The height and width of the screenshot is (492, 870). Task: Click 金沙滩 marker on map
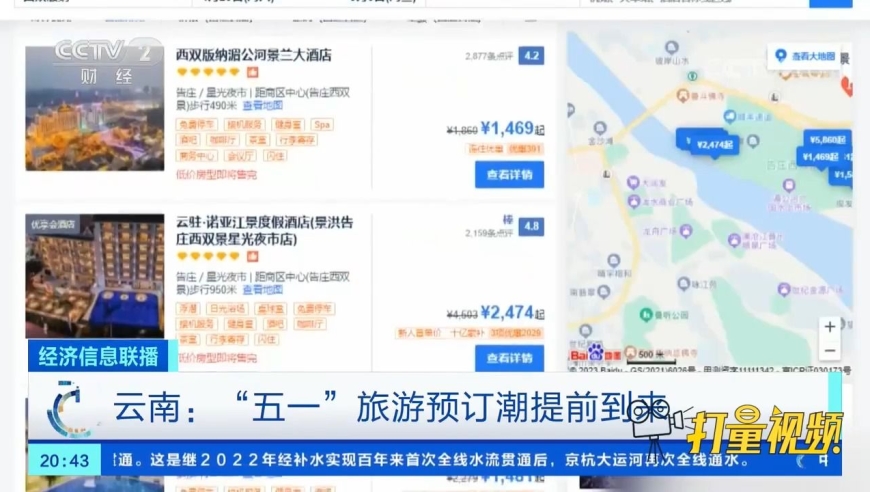[600, 133]
